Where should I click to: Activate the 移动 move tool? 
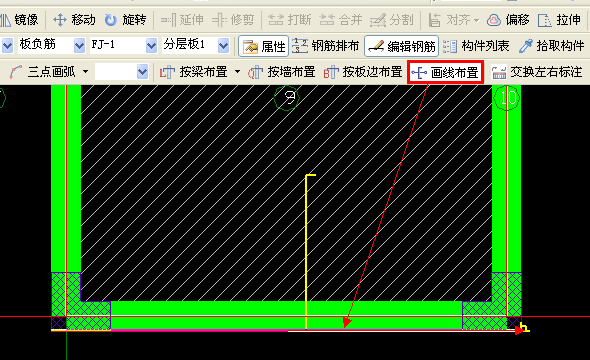click(74, 20)
